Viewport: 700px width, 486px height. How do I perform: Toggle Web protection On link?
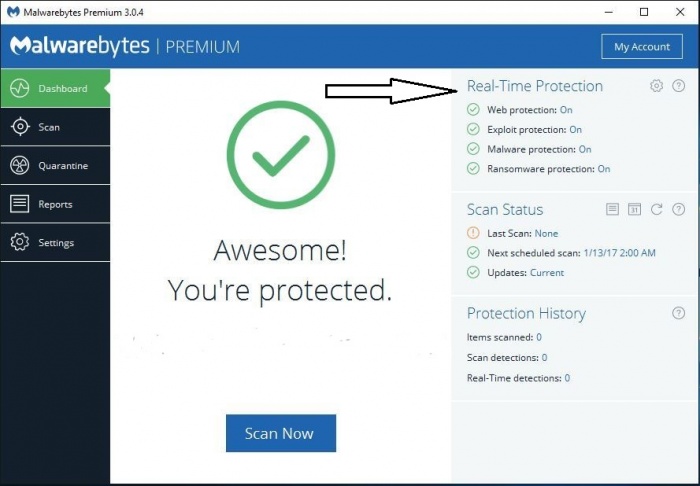(x=566, y=110)
